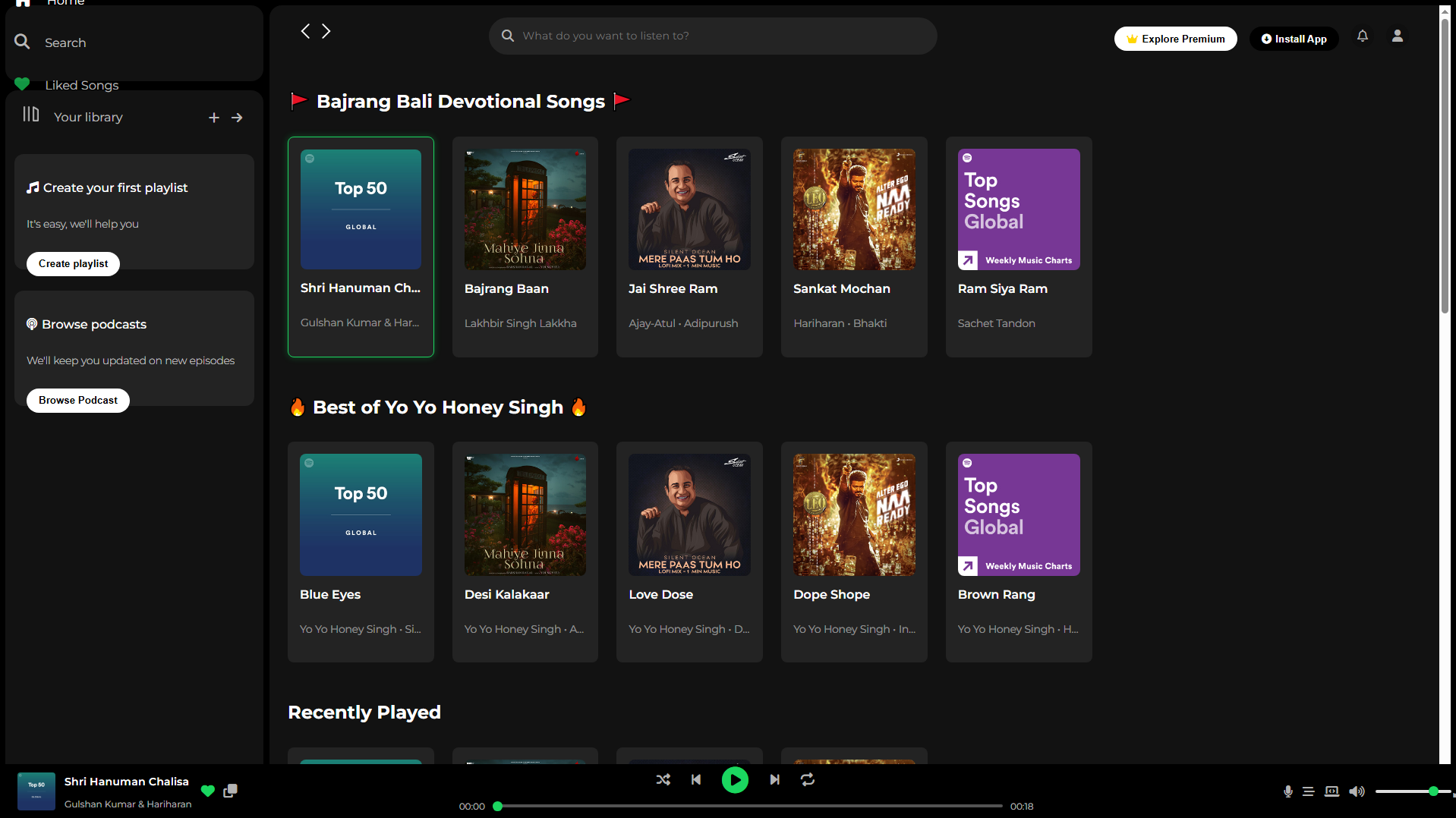Viewport: 1456px width, 818px height.
Task: Open Your library section
Action: [x=88, y=117]
